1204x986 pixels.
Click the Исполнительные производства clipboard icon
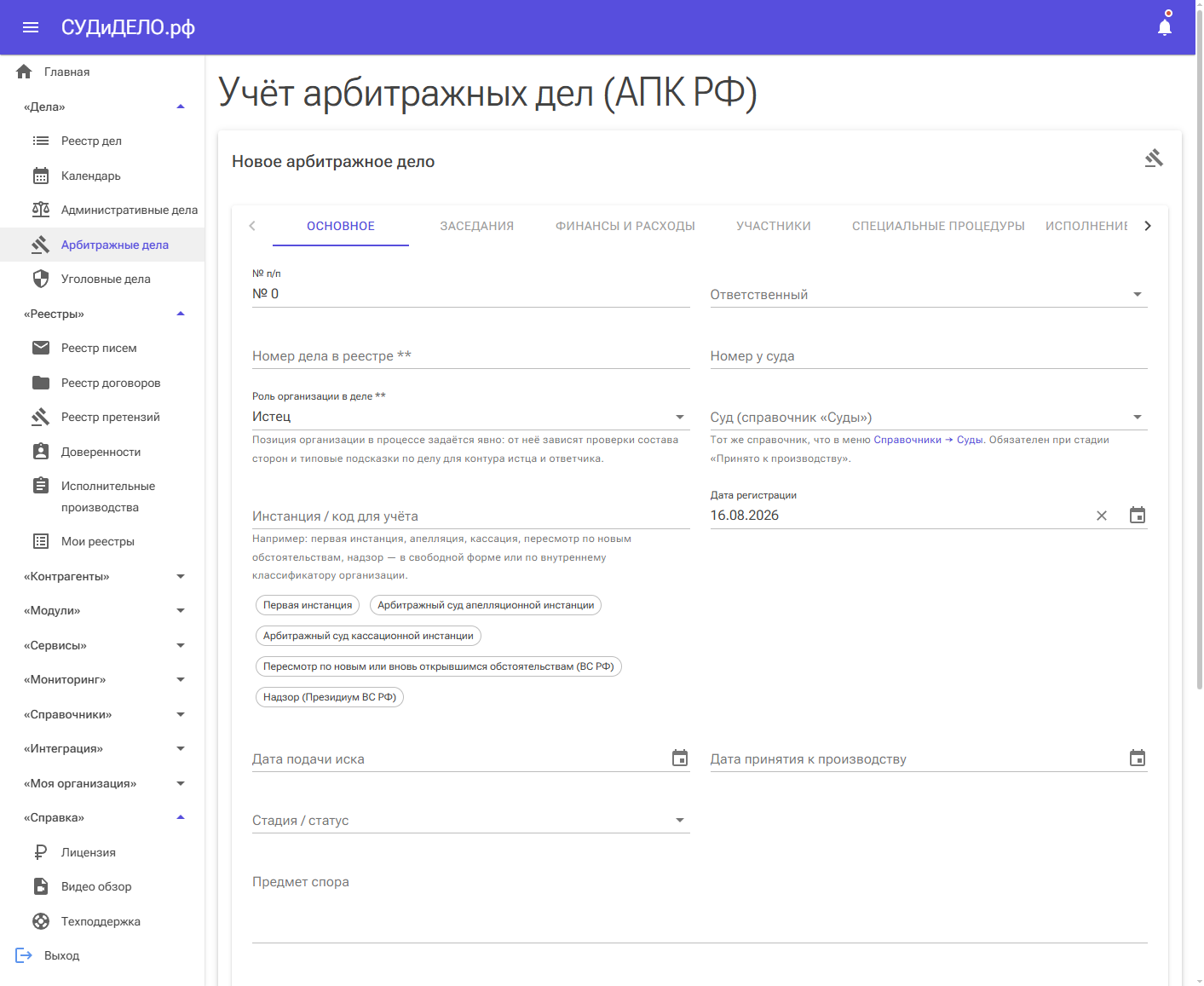(41, 486)
